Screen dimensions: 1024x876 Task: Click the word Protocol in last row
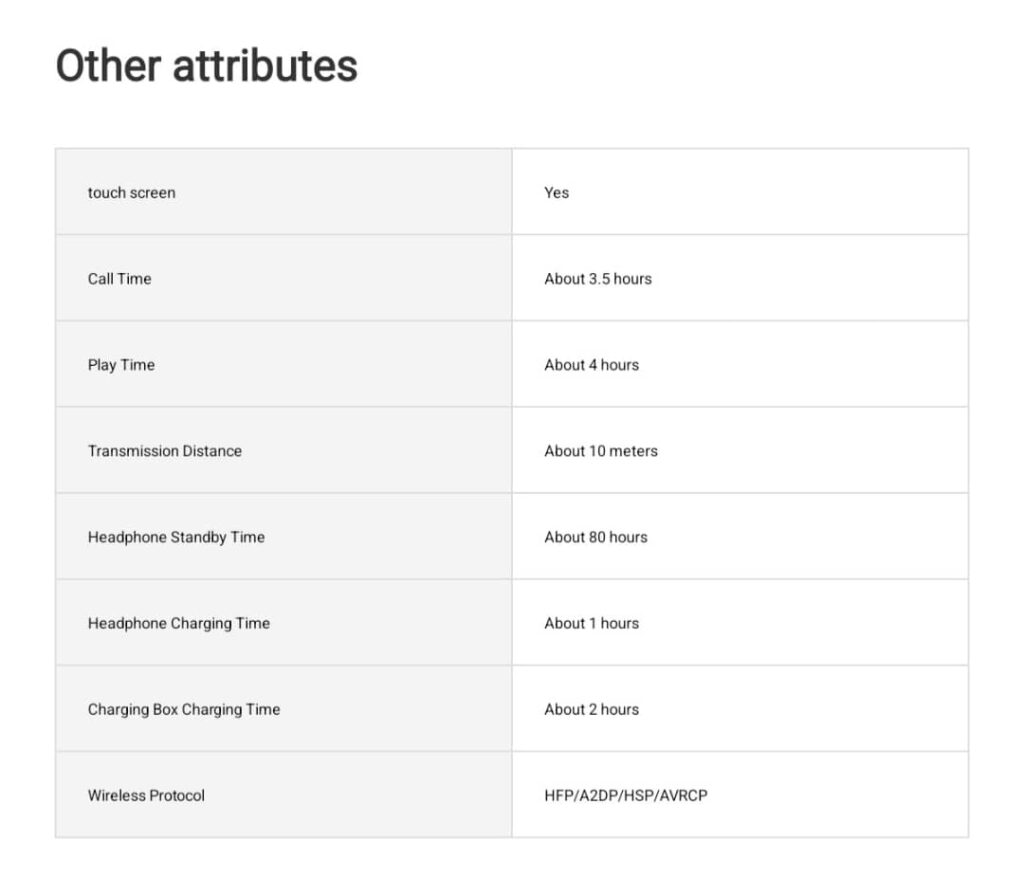click(177, 796)
